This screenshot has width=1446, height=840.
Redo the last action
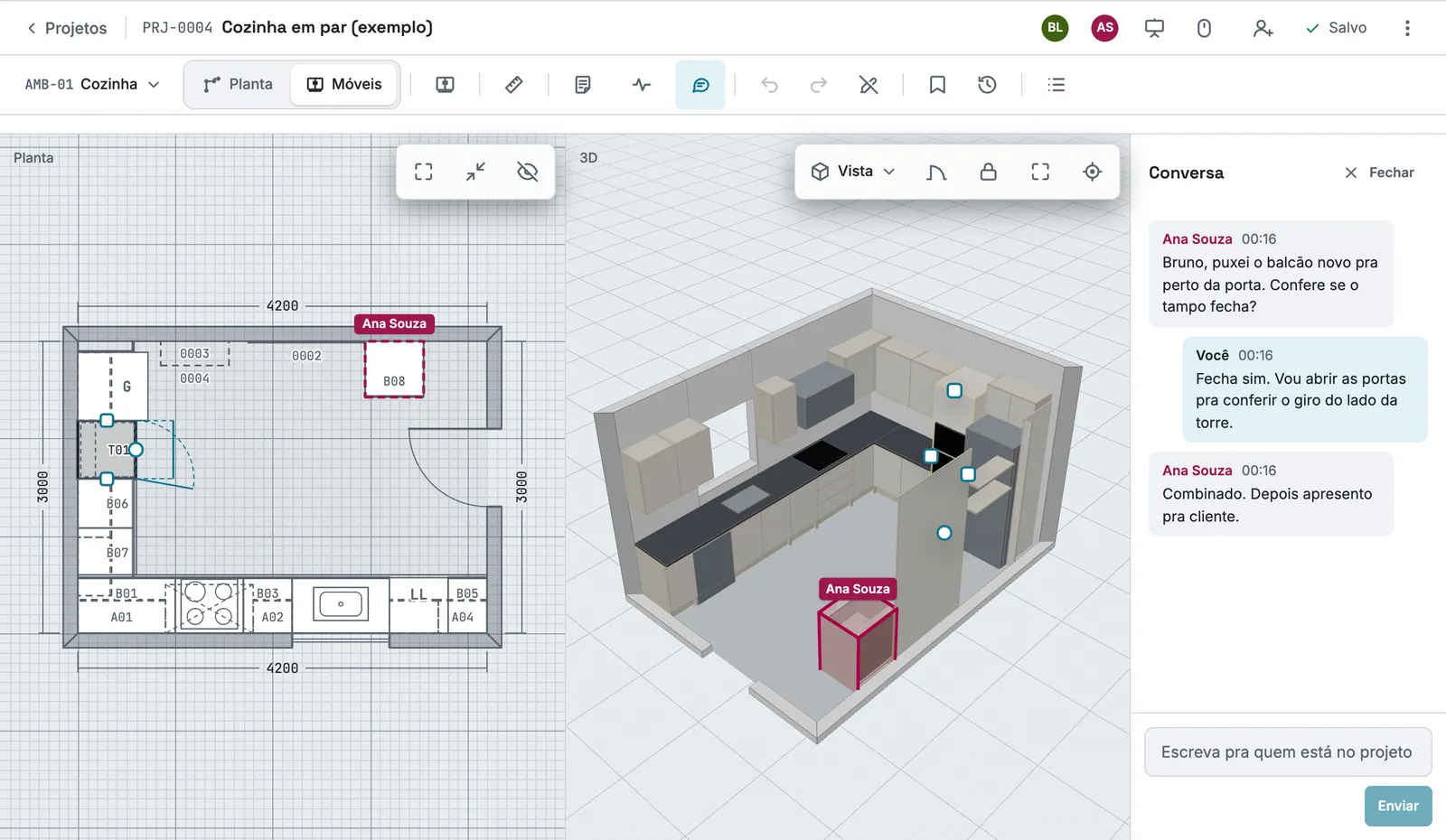tap(819, 85)
